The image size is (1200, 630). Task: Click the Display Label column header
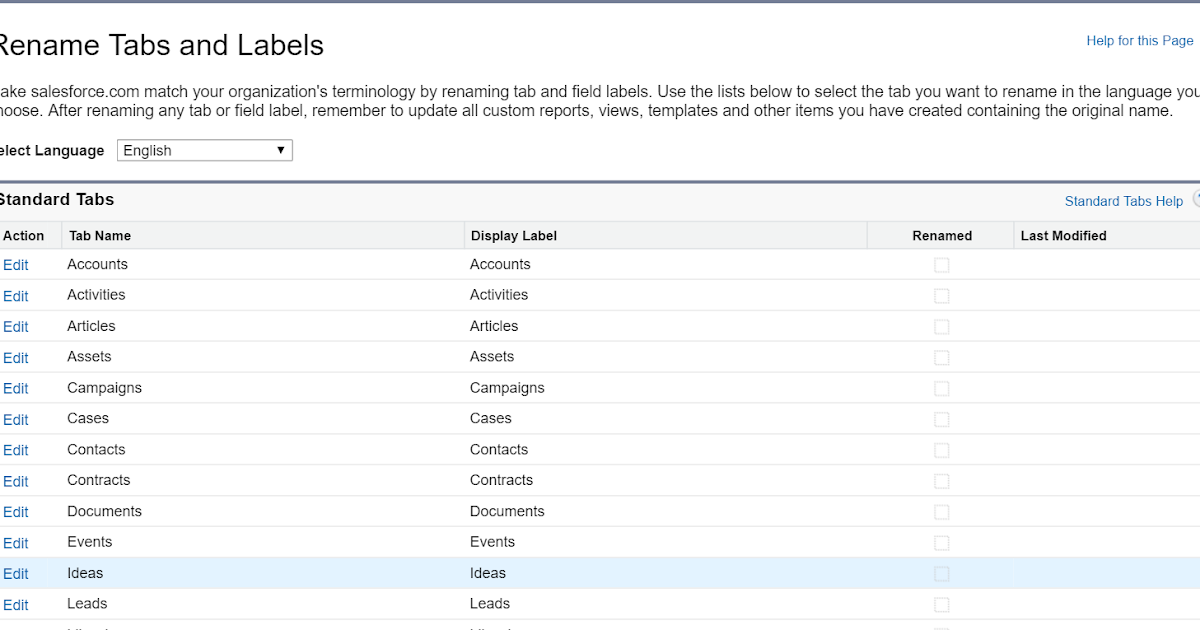514,236
